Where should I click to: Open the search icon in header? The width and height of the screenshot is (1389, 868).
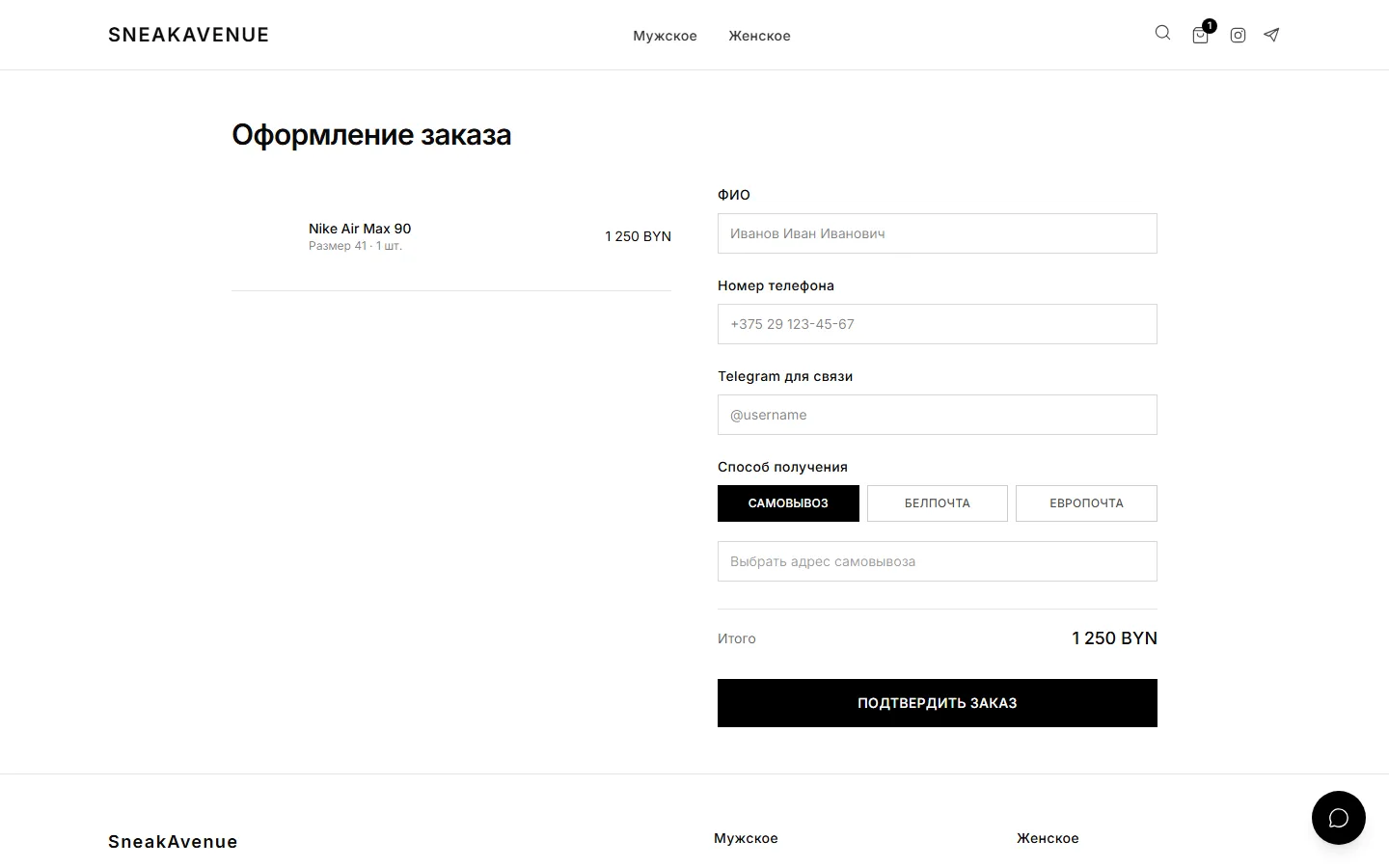(x=1162, y=33)
